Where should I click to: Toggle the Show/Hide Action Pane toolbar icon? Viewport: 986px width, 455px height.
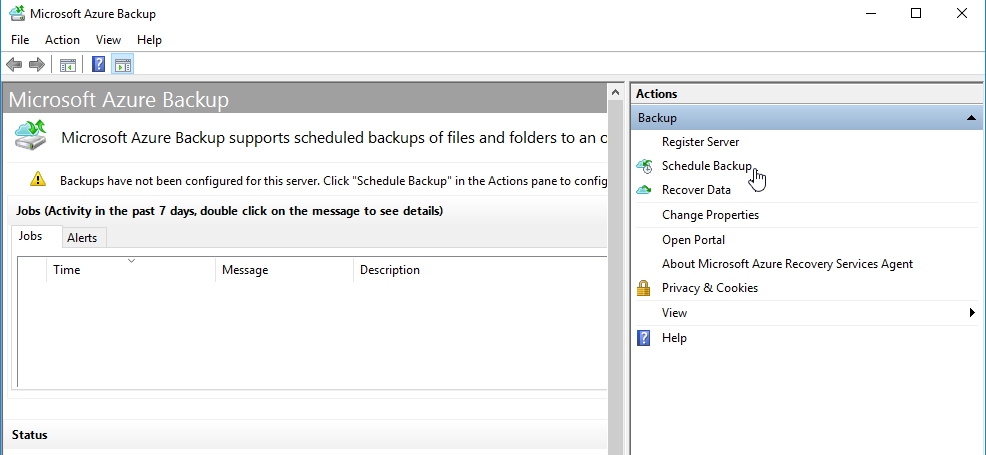click(122, 65)
